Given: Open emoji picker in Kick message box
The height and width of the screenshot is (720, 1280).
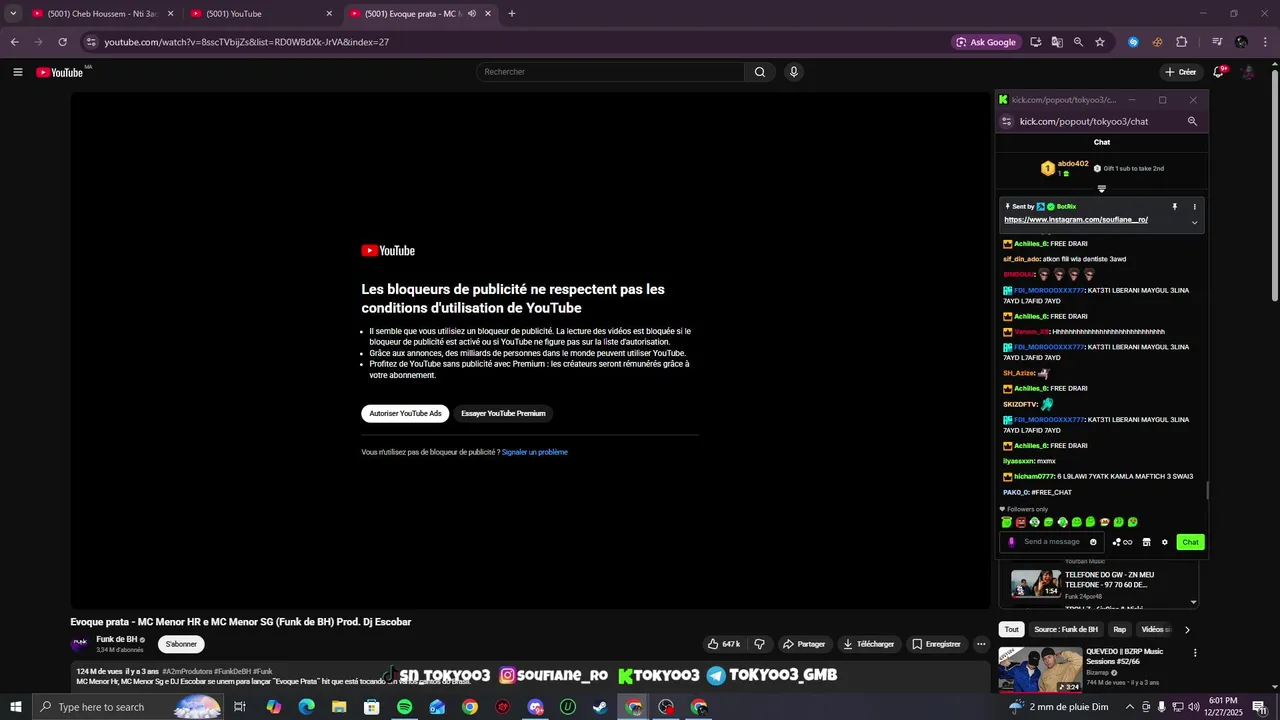Looking at the screenshot, I should 1093,542.
